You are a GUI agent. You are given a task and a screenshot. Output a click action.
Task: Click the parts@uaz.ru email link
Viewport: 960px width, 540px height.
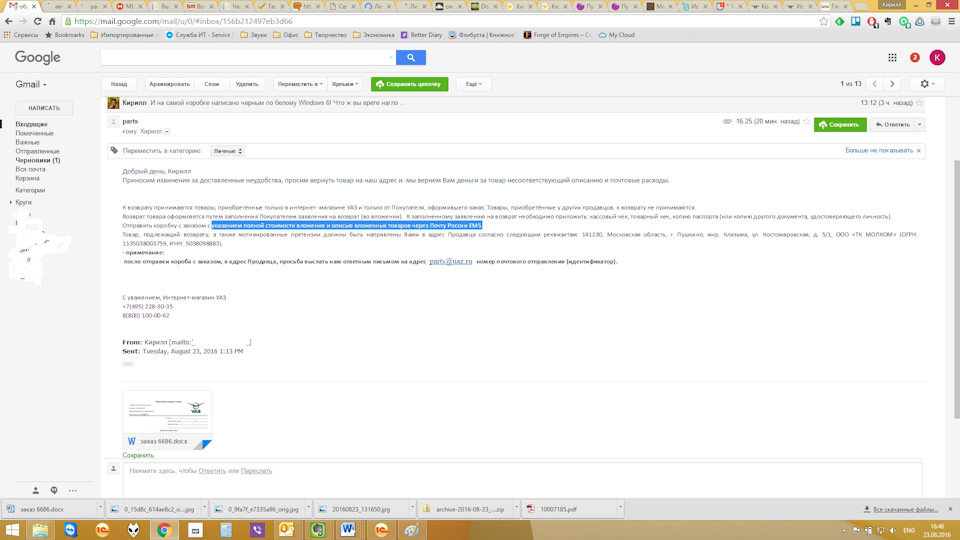pyautogui.click(x=450, y=261)
